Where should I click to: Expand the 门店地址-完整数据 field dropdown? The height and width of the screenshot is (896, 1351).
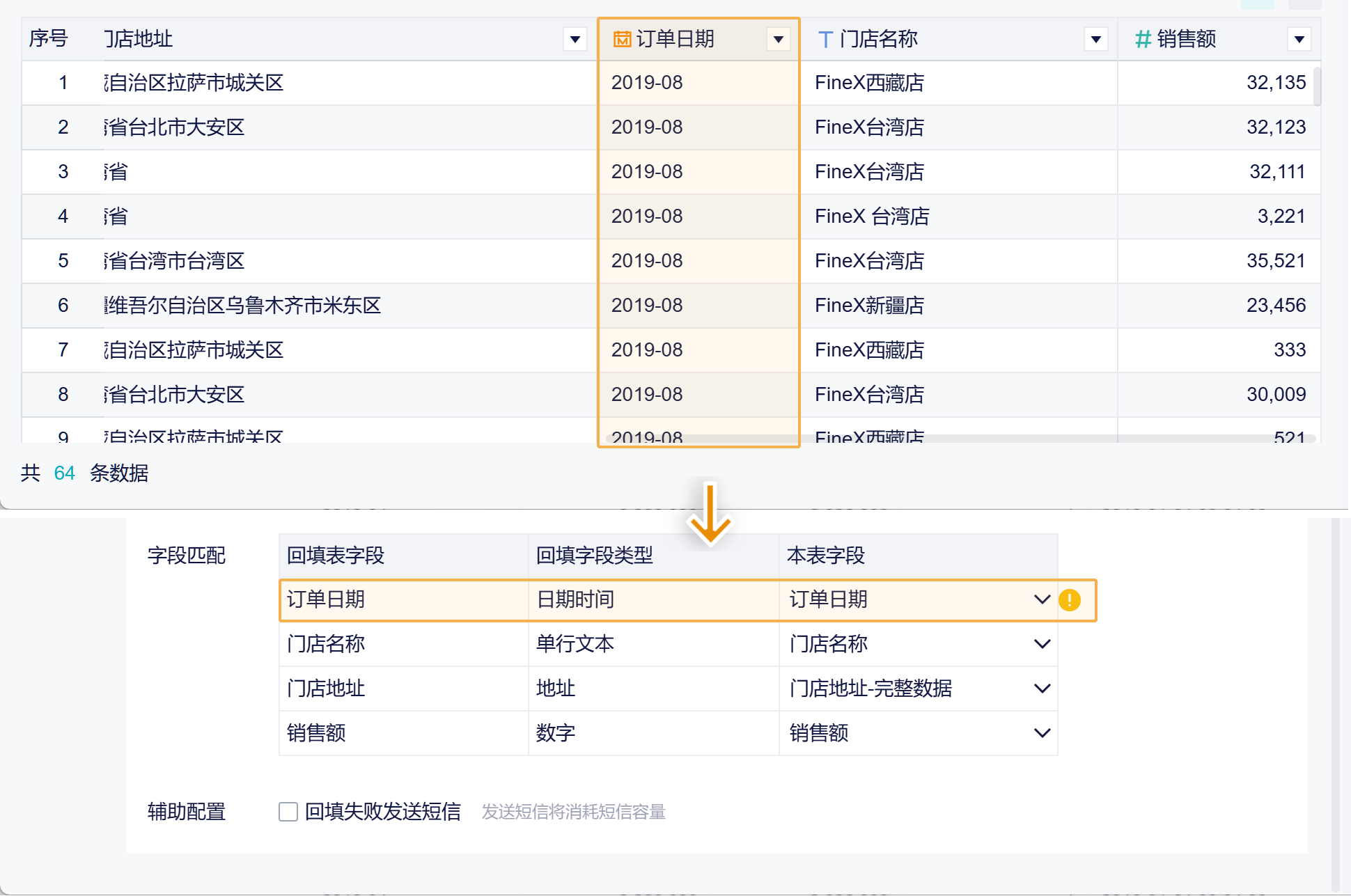tap(1042, 689)
